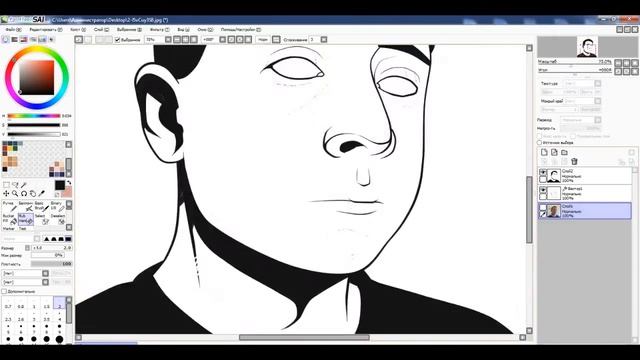Select the Basic Brush tool
Screen dimensions: 640x360
pos(42,206)
